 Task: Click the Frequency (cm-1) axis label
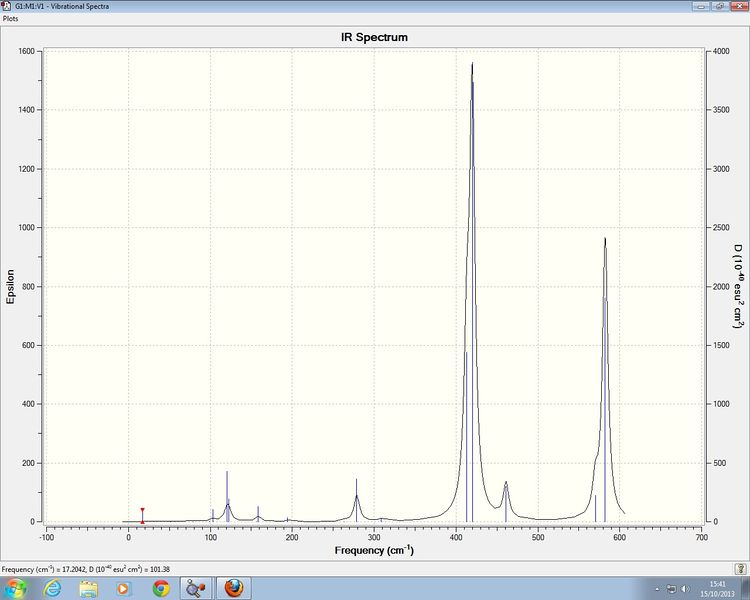374,550
